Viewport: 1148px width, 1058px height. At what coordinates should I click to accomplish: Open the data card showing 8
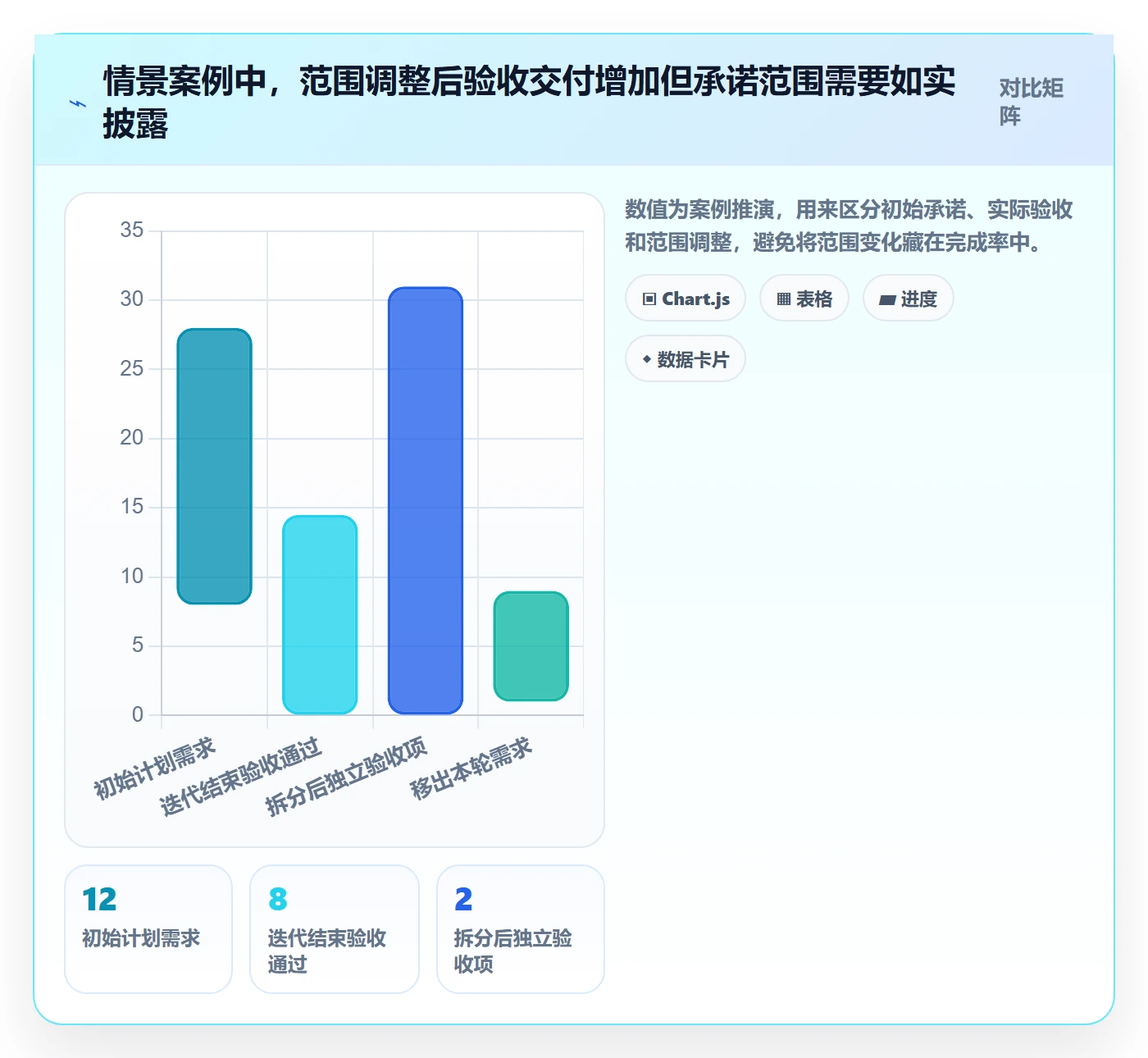[335, 929]
